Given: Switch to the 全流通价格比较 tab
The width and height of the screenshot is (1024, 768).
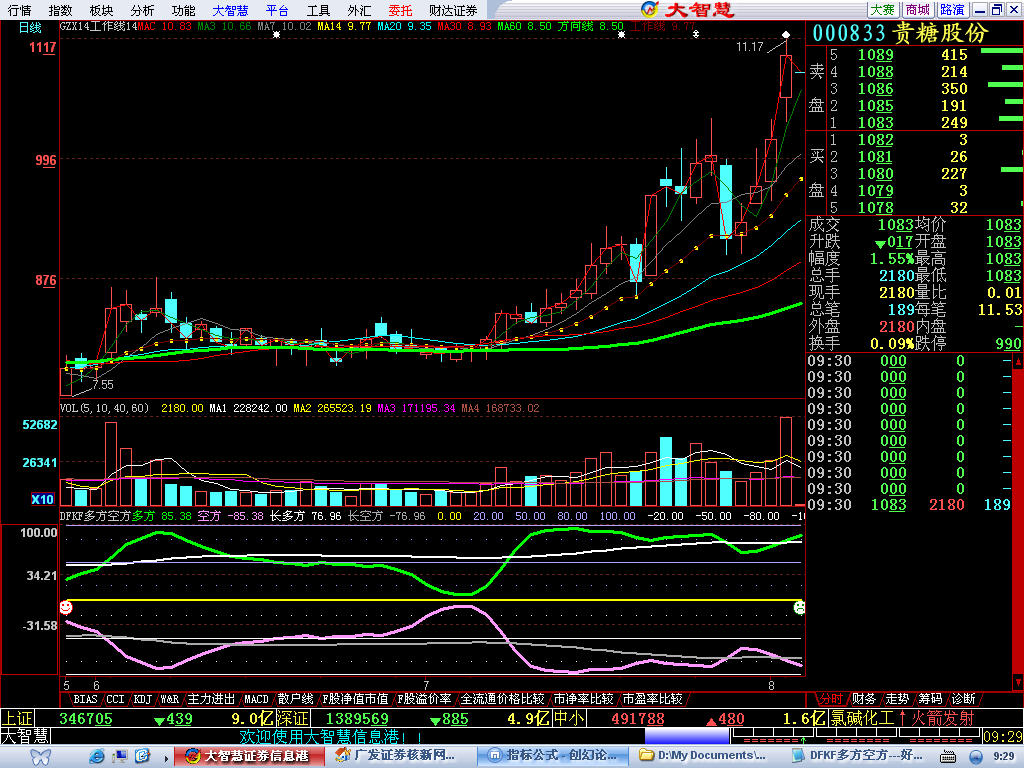Looking at the screenshot, I should pyautogui.click(x=502, y=699).
